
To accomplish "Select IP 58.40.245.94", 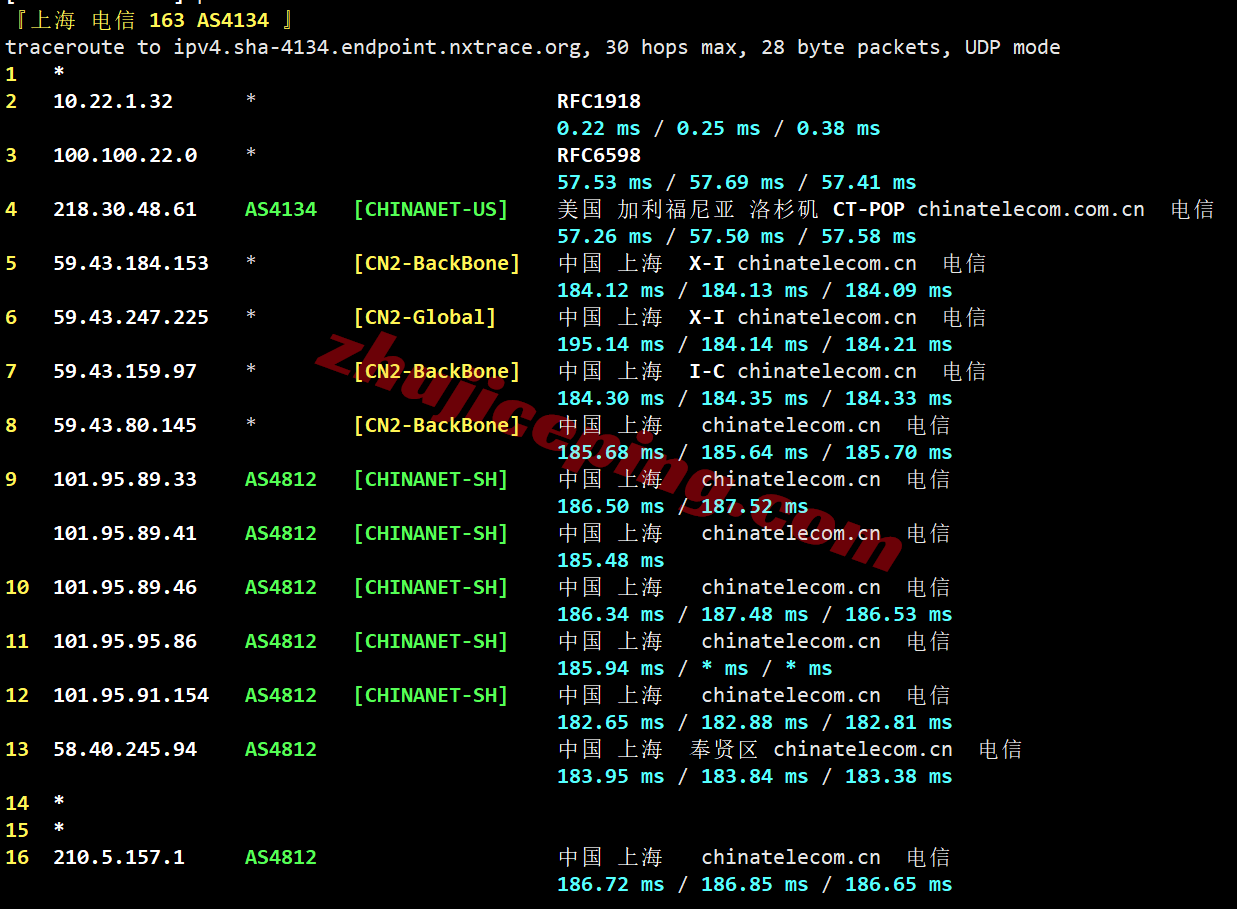I will pos(125,749).
